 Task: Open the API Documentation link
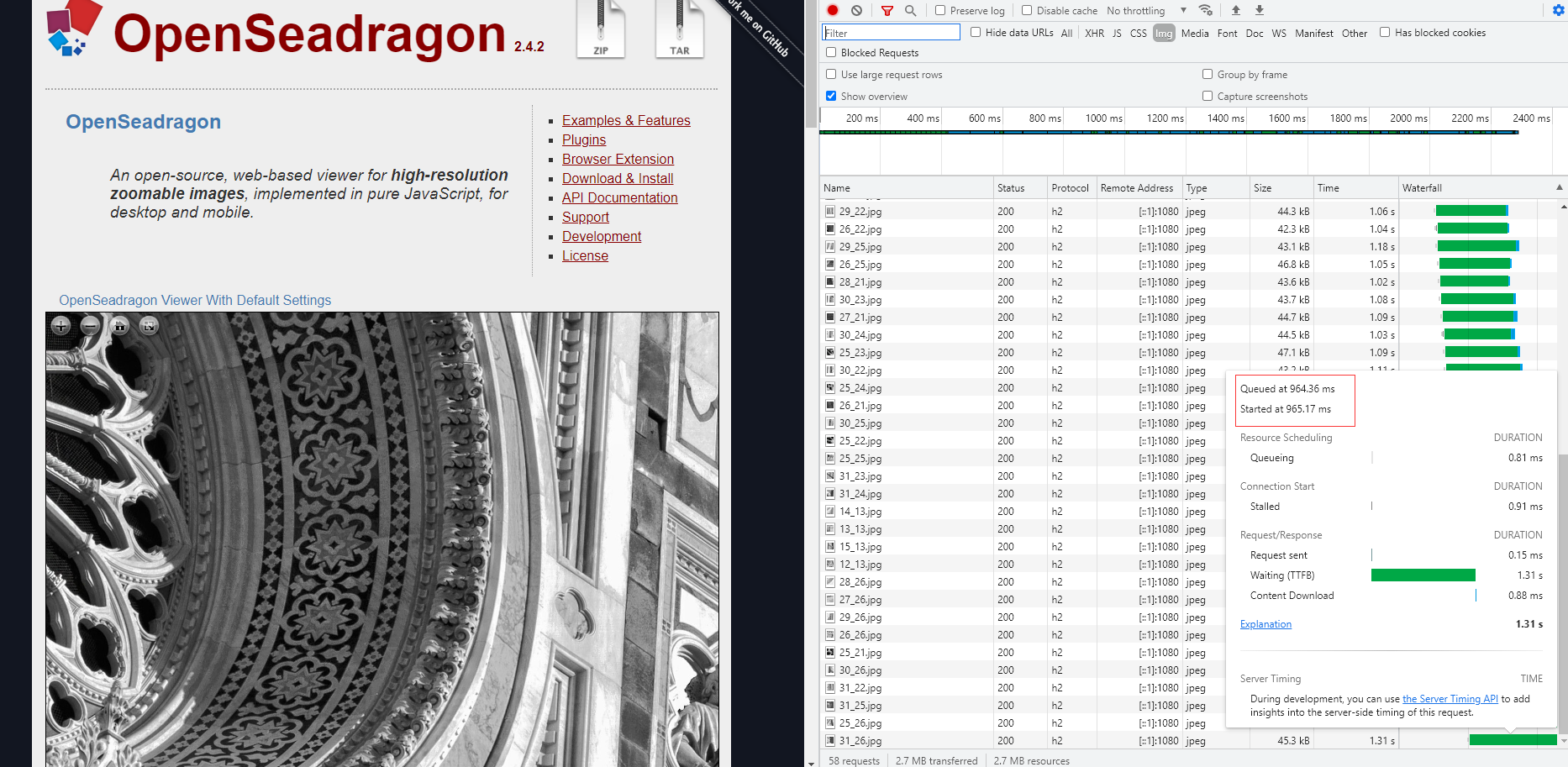[619, 197]
